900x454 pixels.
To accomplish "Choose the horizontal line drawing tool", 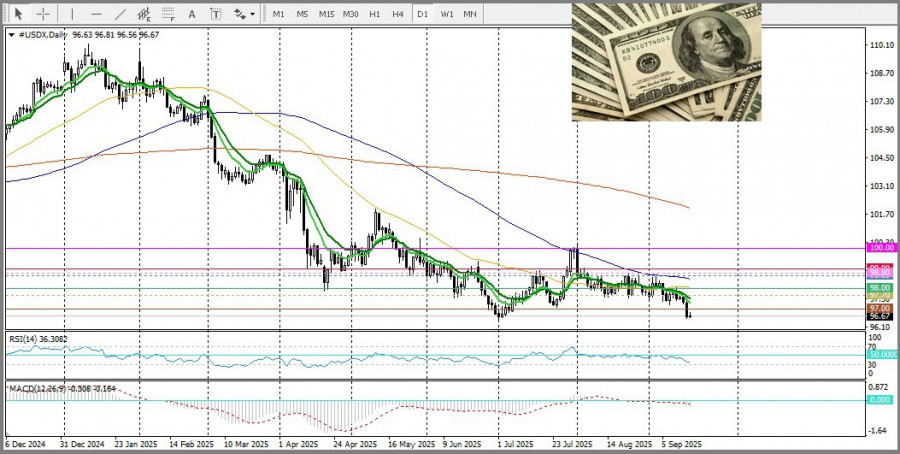I will tap(96, 14).
